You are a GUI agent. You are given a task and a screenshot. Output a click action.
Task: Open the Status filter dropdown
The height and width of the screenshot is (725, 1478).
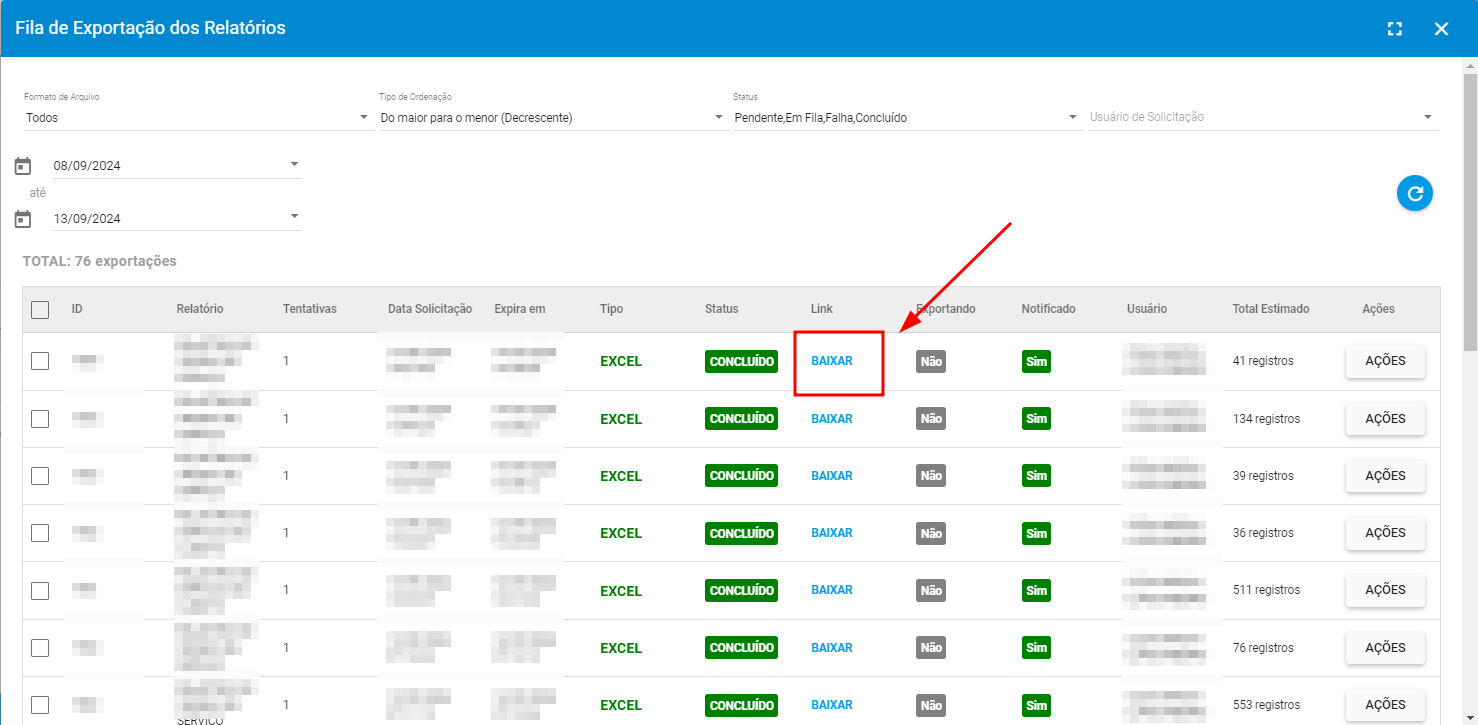click(906, 118)
